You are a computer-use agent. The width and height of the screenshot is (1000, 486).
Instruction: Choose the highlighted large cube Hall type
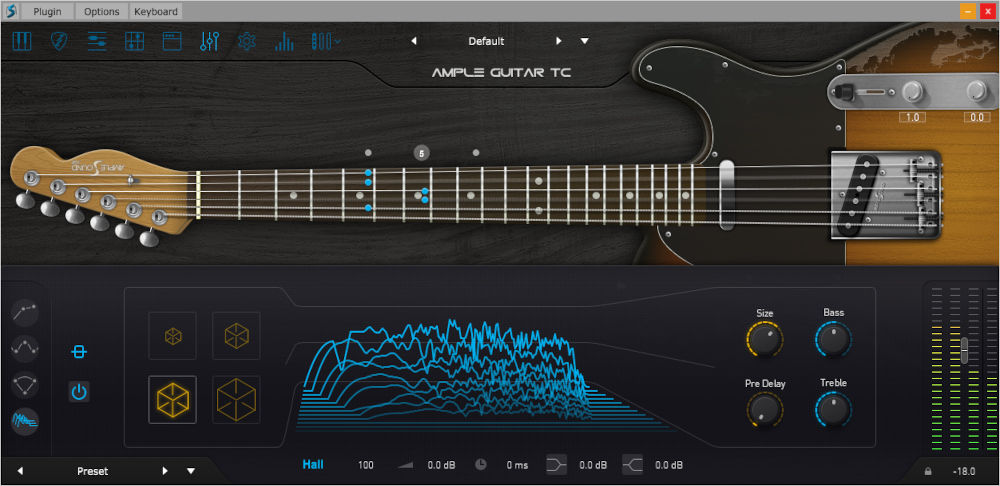pos(173,400)
